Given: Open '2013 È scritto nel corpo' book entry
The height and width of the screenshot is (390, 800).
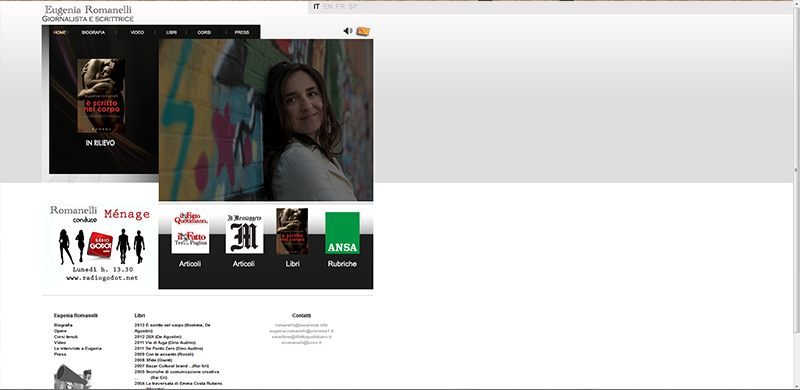Looking at the screenshot, I should pyautogui.click(x=172, y=328).
